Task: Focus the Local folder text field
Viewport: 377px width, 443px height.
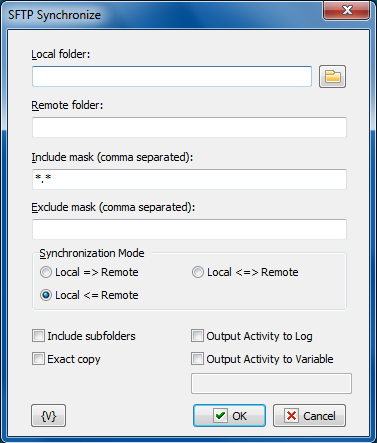Action: pyautogui.click(x=172, y=77)
